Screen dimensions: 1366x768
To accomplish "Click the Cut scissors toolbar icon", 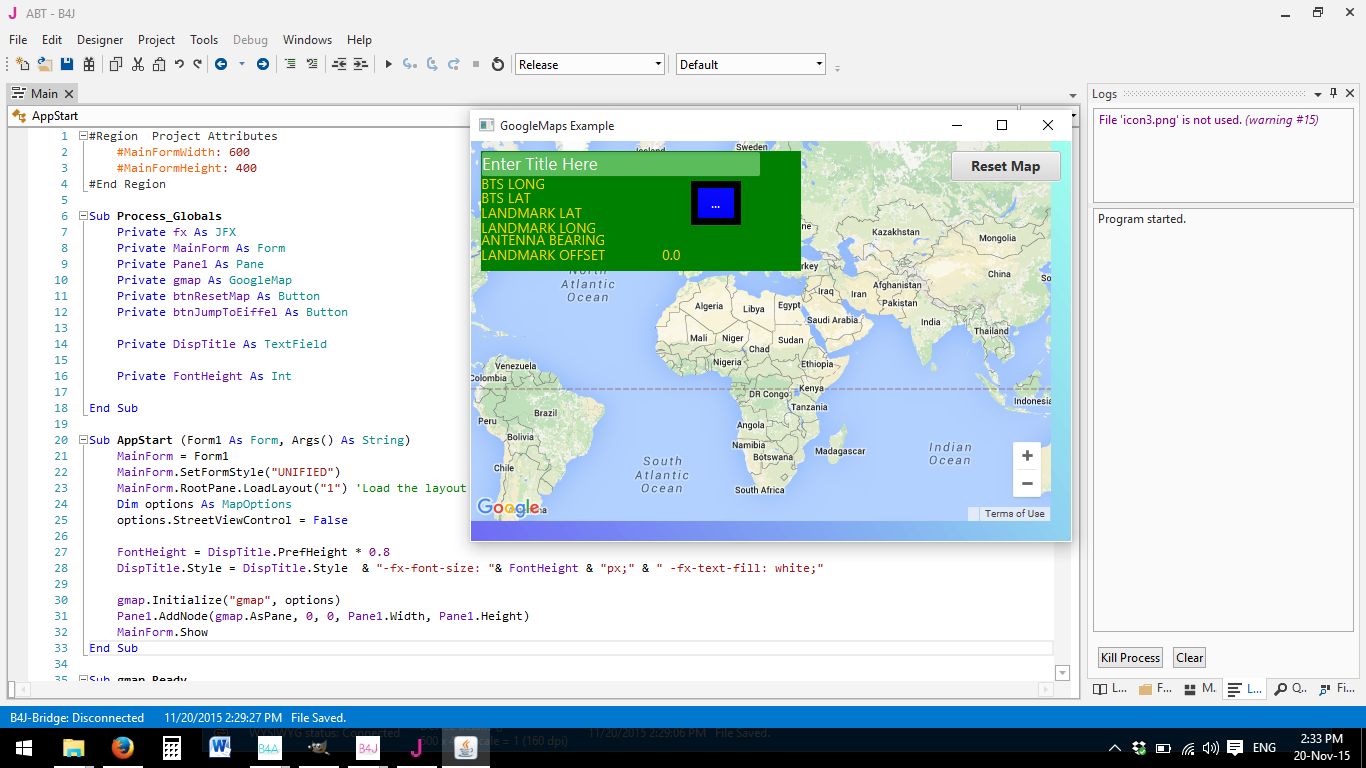I will point(137,64).
